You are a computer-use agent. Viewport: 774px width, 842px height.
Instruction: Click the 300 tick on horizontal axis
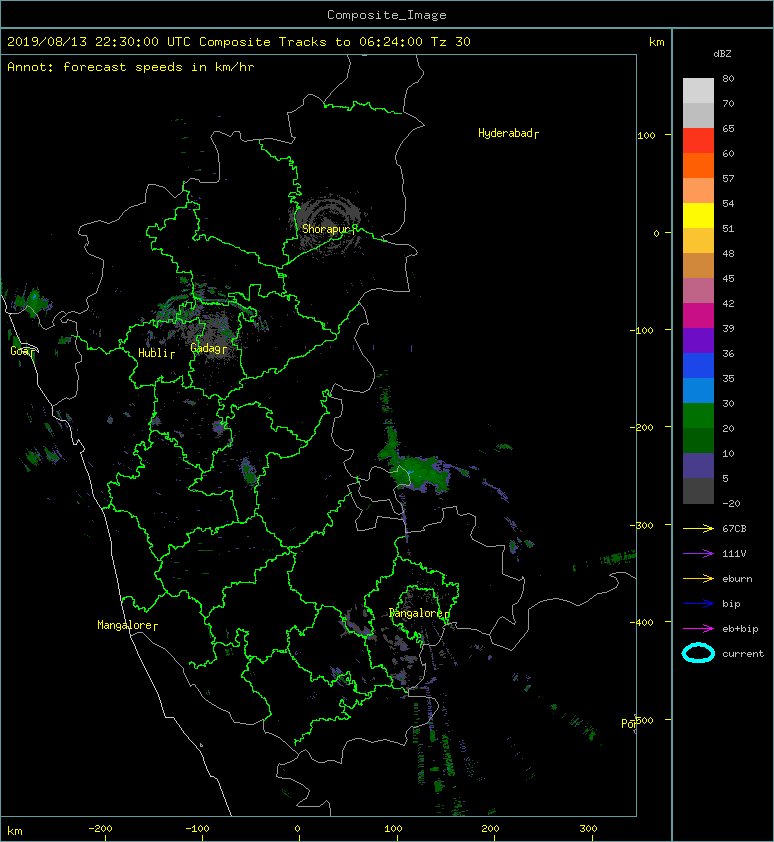pyautogui.click(x=588, y=829)
